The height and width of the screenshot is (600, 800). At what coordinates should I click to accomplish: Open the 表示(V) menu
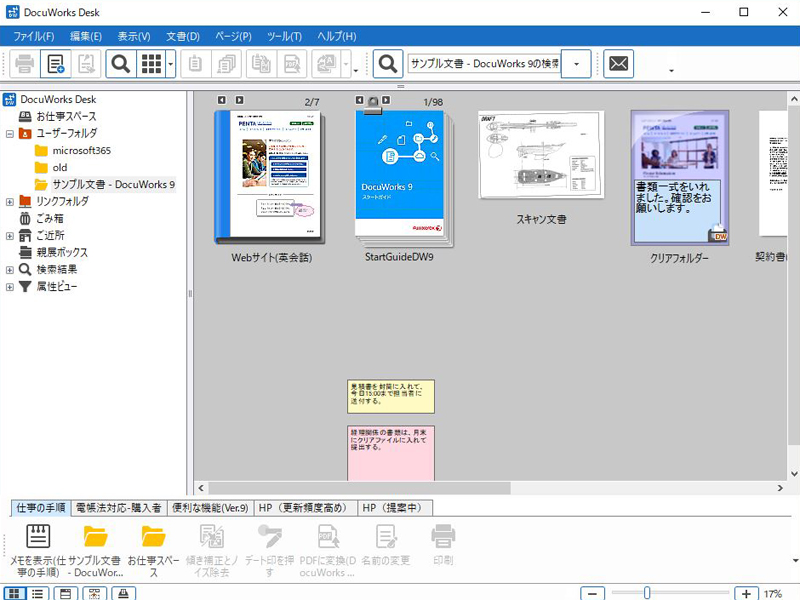[x=134, y=36]
